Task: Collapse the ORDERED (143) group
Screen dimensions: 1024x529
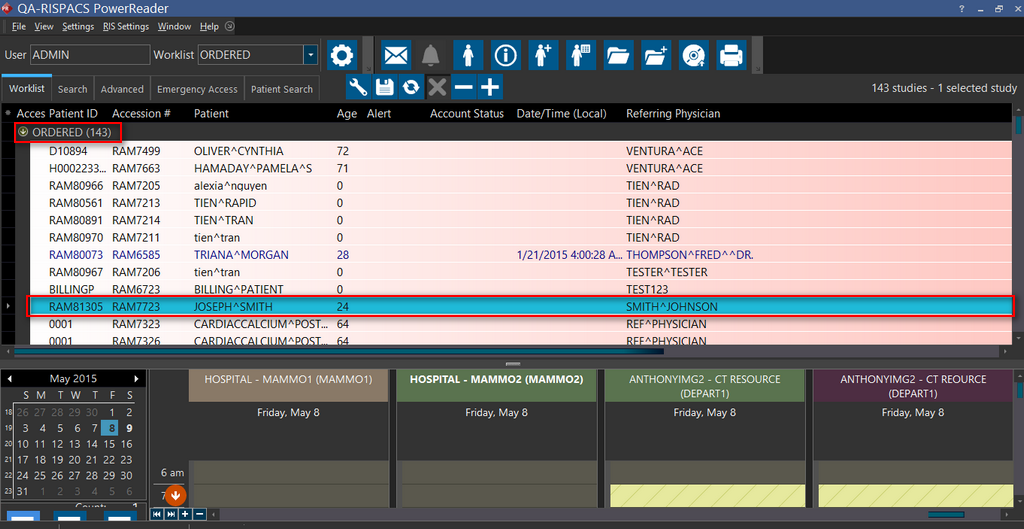Action: (x=22, y=132)
